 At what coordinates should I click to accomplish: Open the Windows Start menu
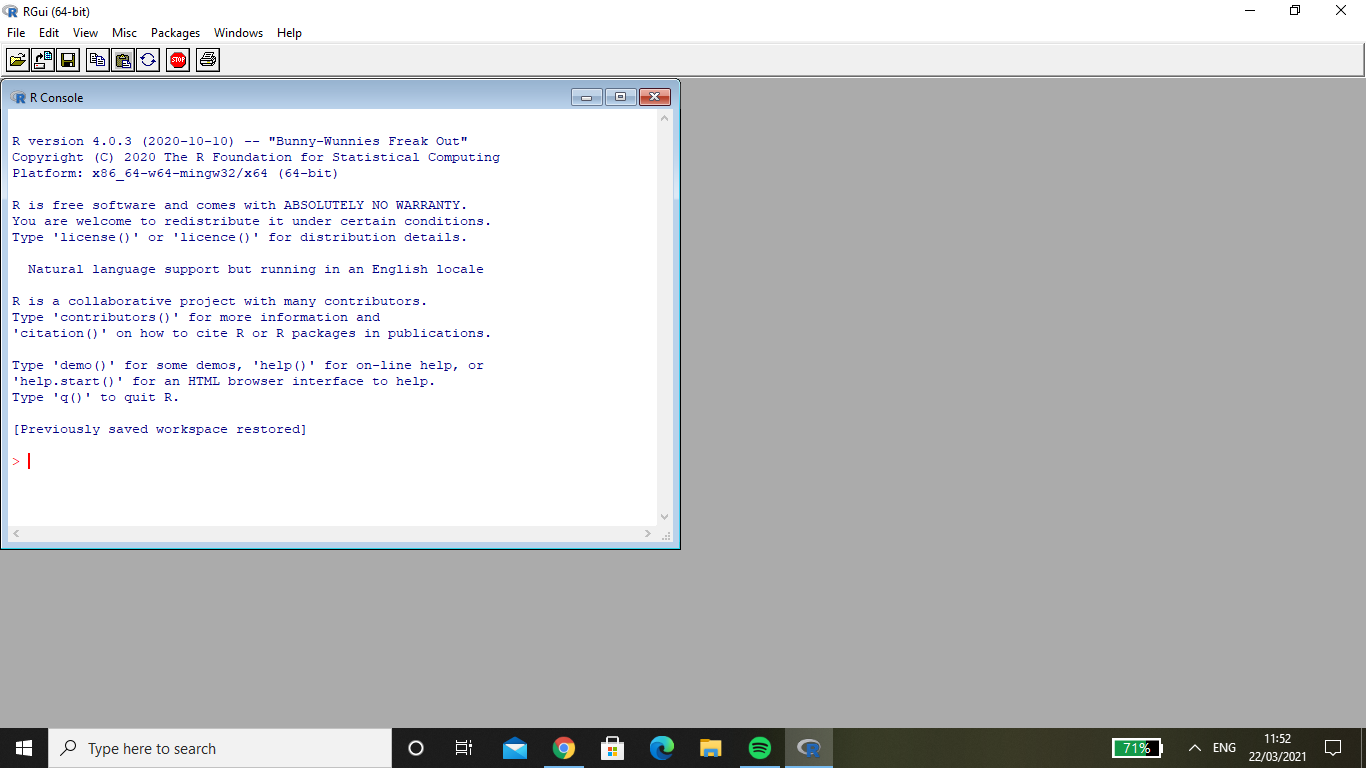tap(24, 748)
